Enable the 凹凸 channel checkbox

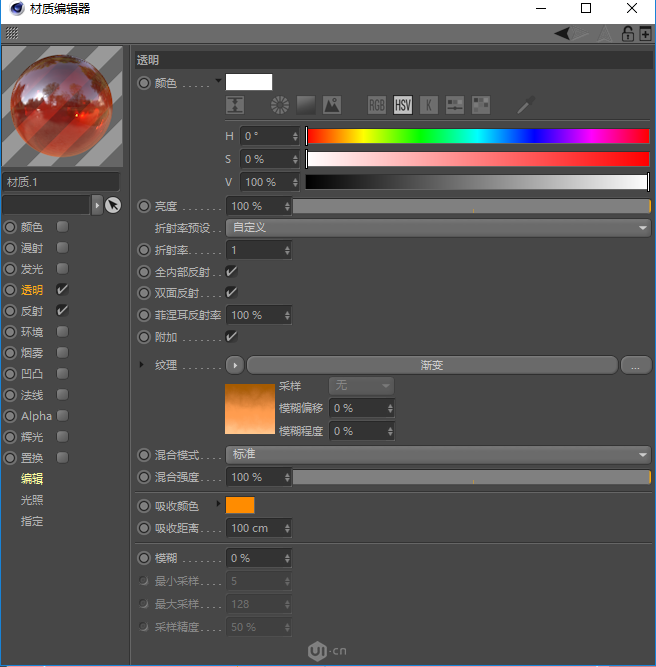[63, 374]
